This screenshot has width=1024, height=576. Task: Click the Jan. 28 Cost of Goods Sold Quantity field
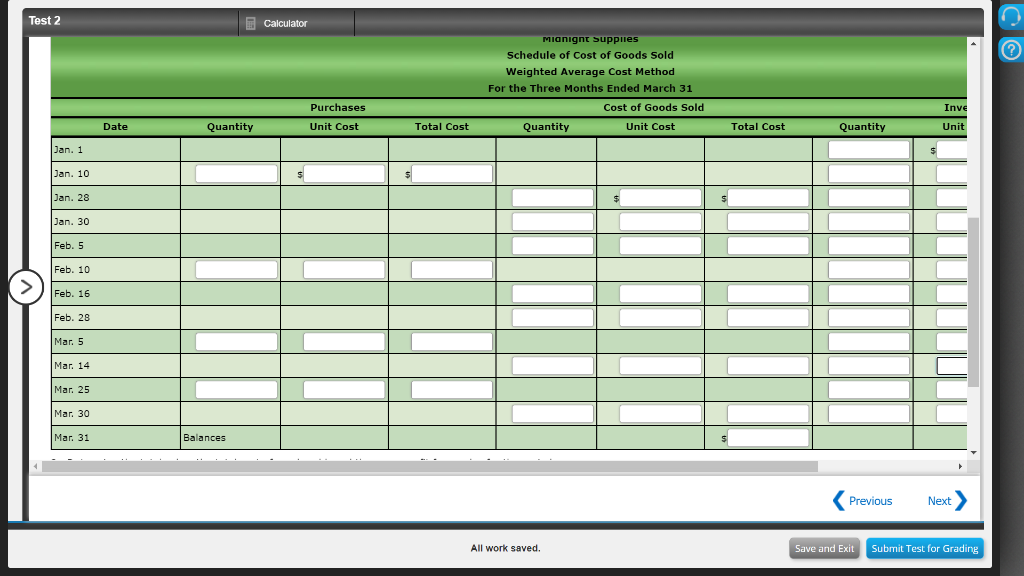(x=552, y=196)
